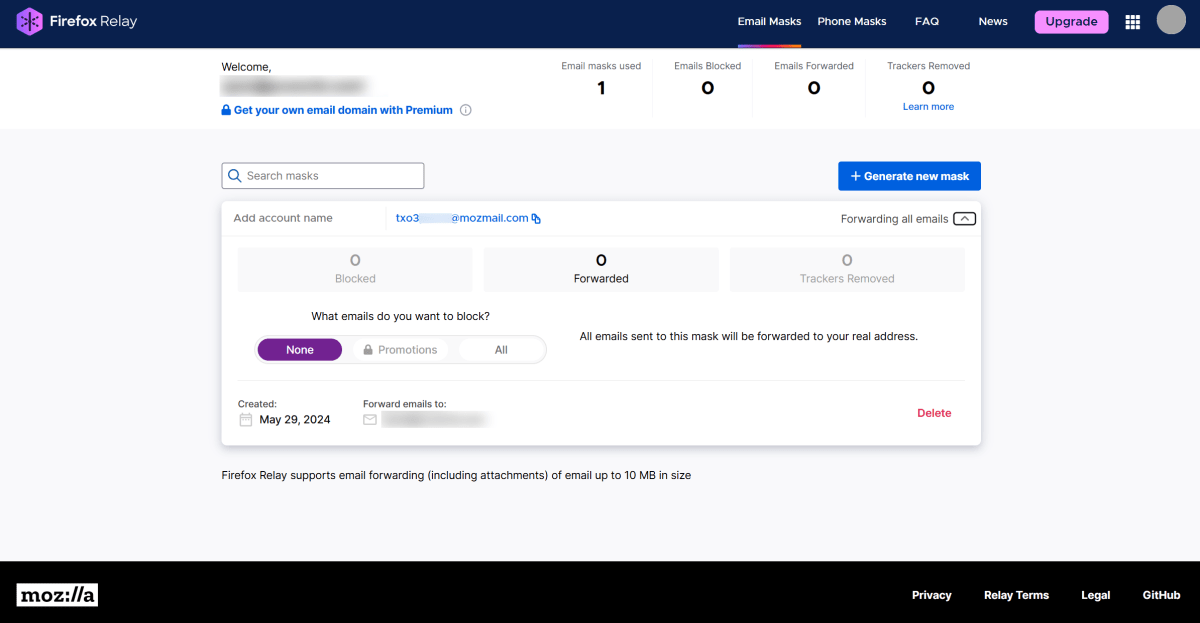
Task: Open Privacy link in footer
Action: tap(932, 595)
